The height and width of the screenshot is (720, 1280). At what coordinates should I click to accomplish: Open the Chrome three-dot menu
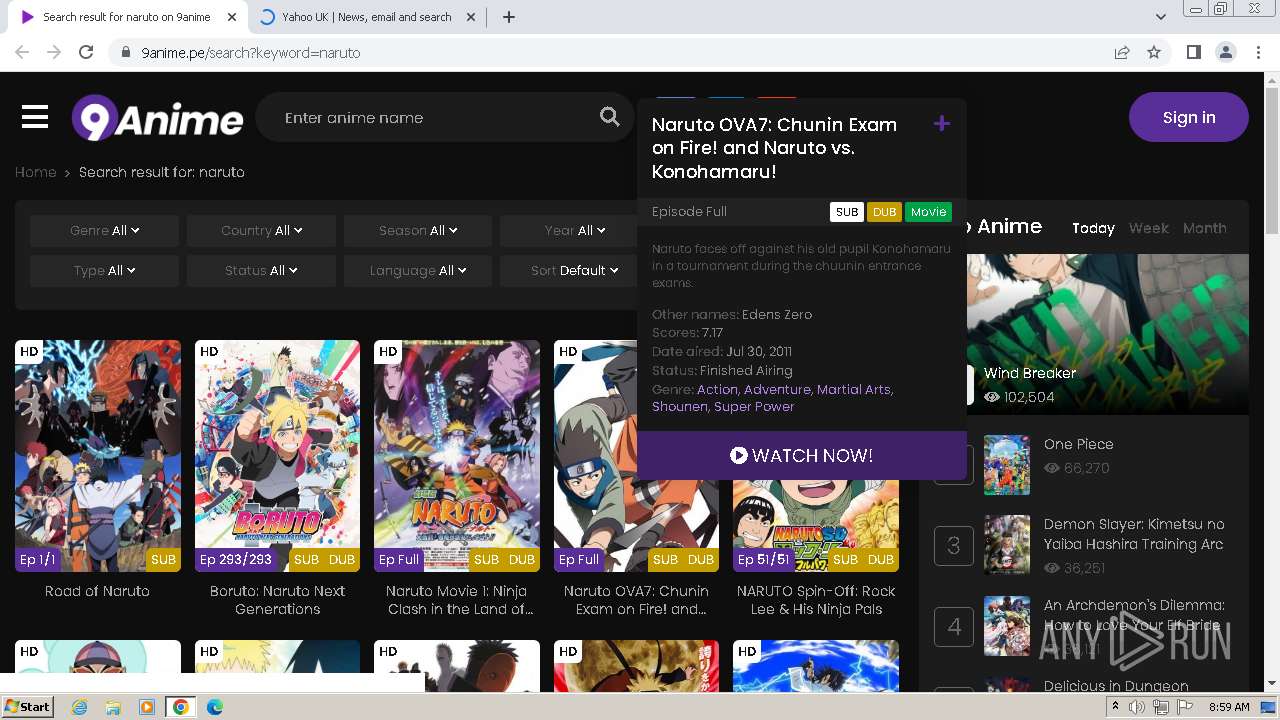click(1258, 52)
